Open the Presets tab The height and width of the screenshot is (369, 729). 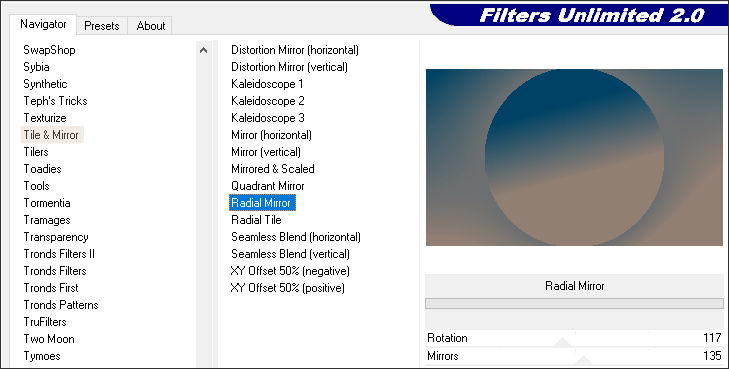[101, 26]
